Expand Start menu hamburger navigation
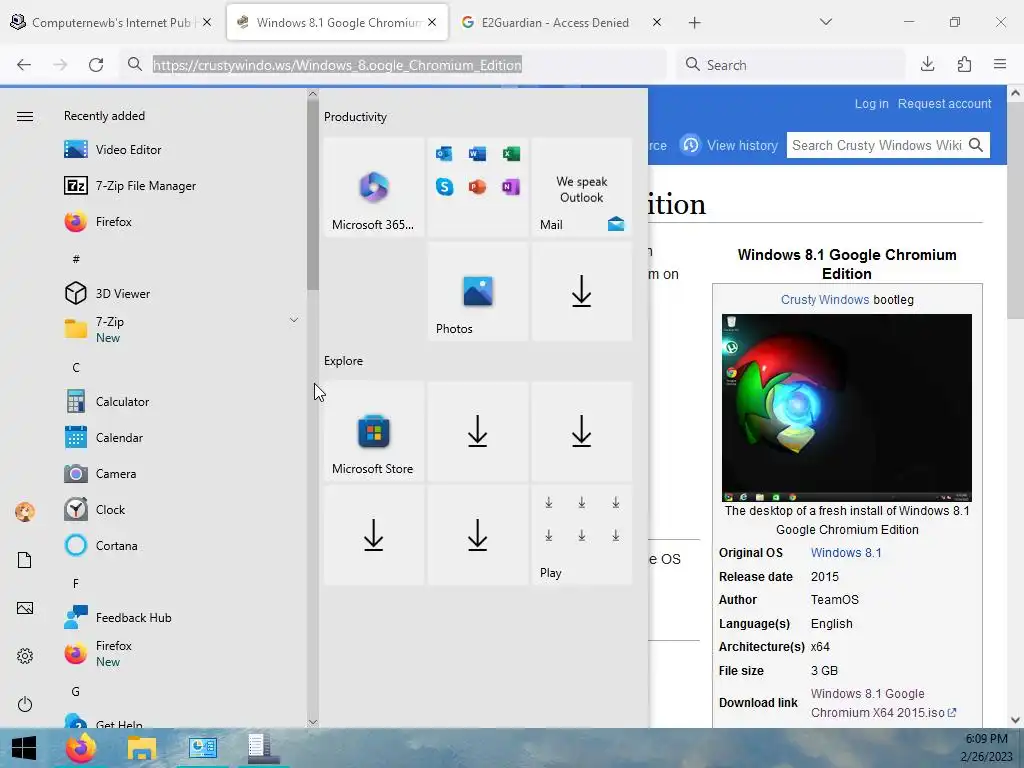Image resolution: width=1024 pixels, height=768 pixels. [x=25, y=116]
